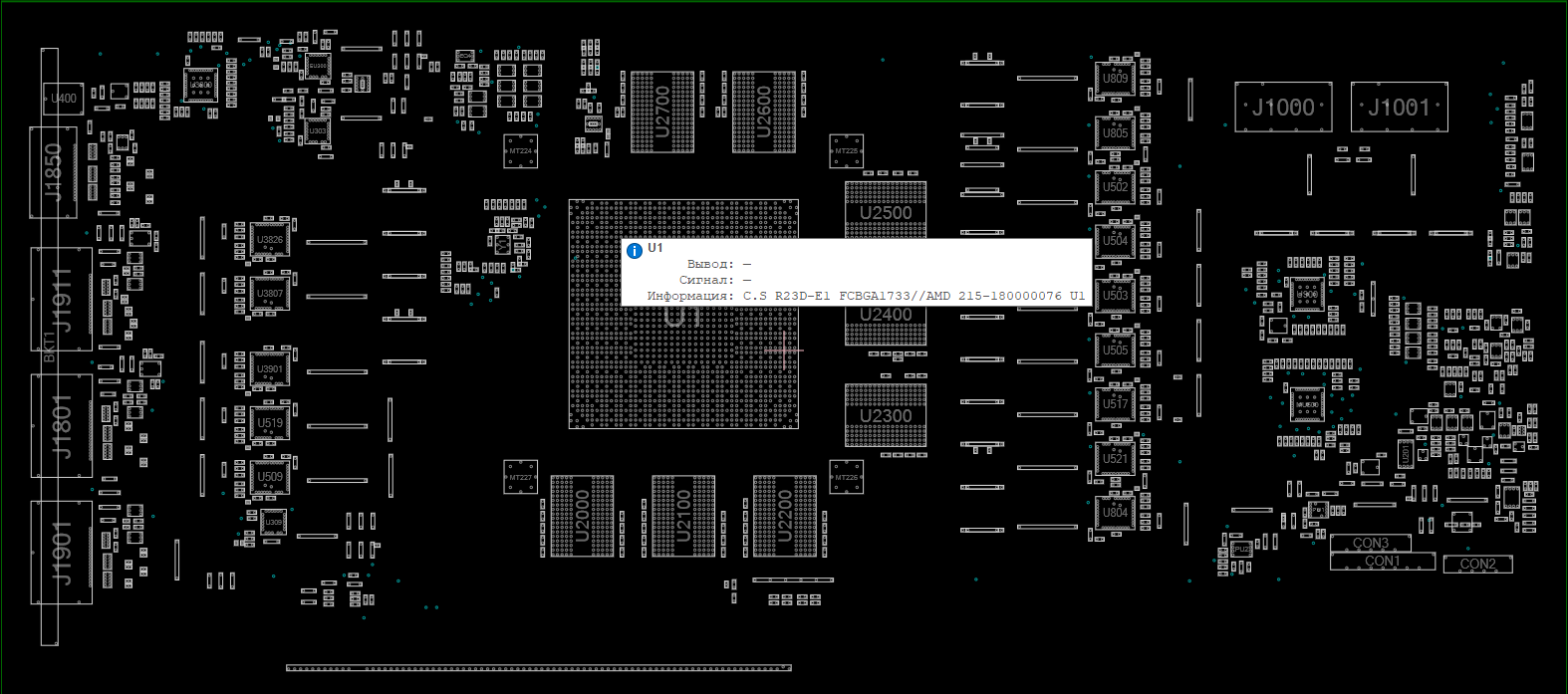This screenshot has width=1568, height=694.
Task: Select component U2500
Action: click(x=886, y=211)
